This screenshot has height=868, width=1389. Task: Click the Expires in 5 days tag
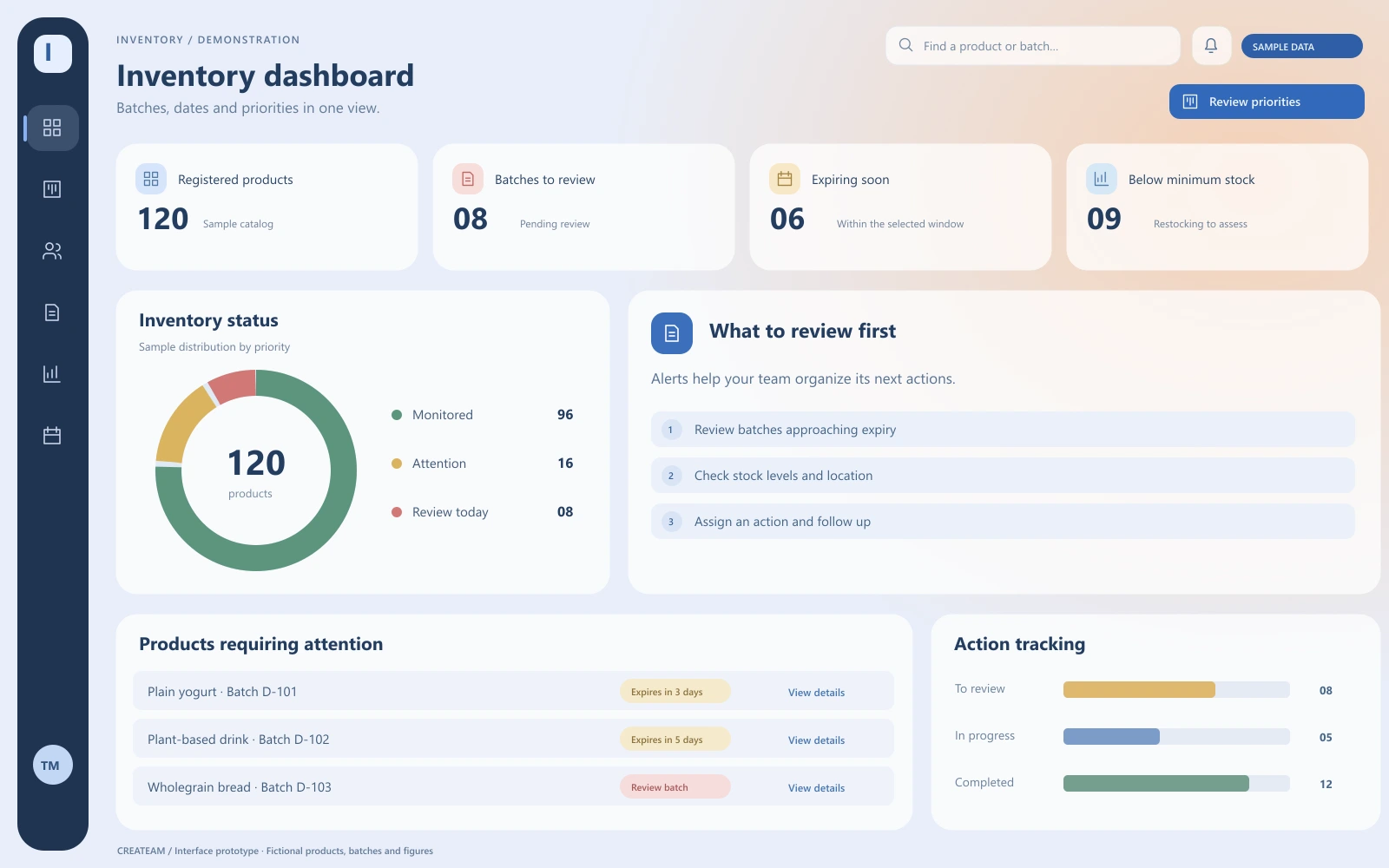coord(675,740)
